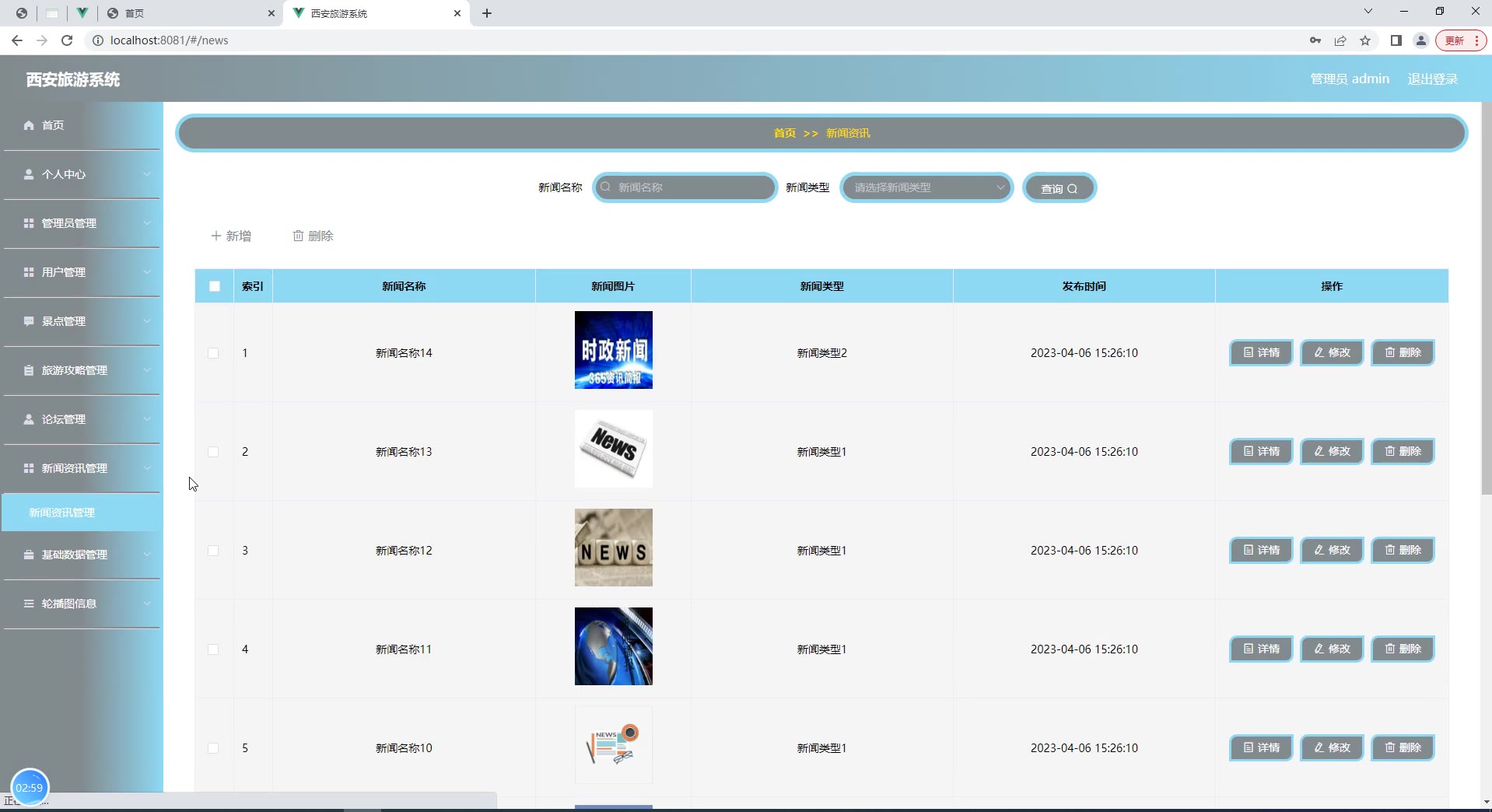Click browser back arrow
This screenshot has height=812, width=1492.
[x=17, y=40]
